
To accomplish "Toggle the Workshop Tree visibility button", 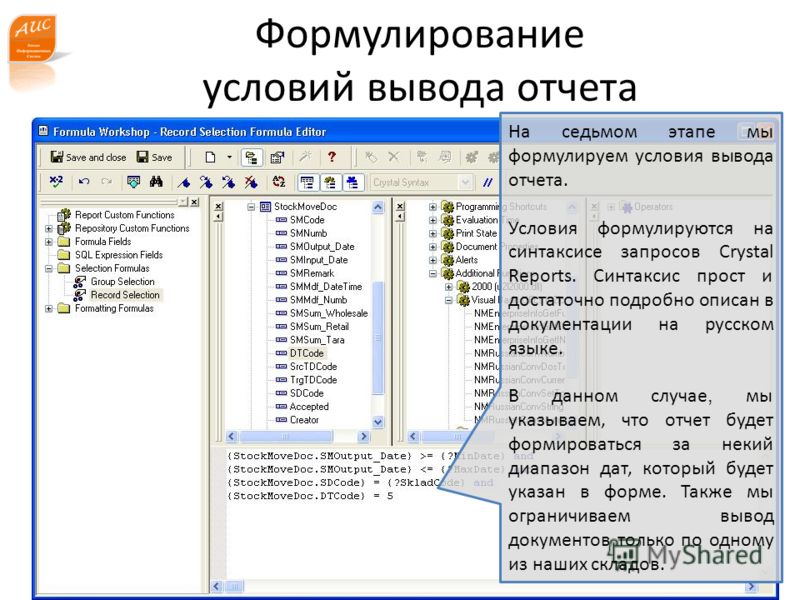I will [251, 157].
